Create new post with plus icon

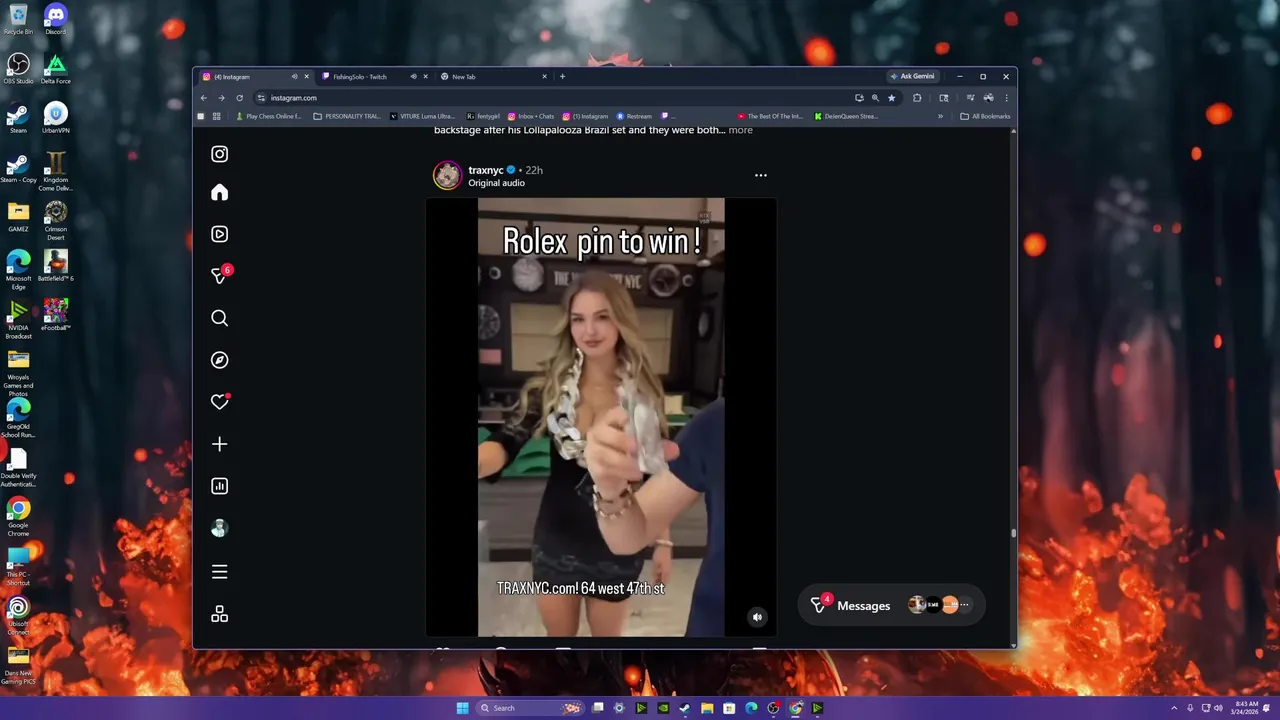219,444
